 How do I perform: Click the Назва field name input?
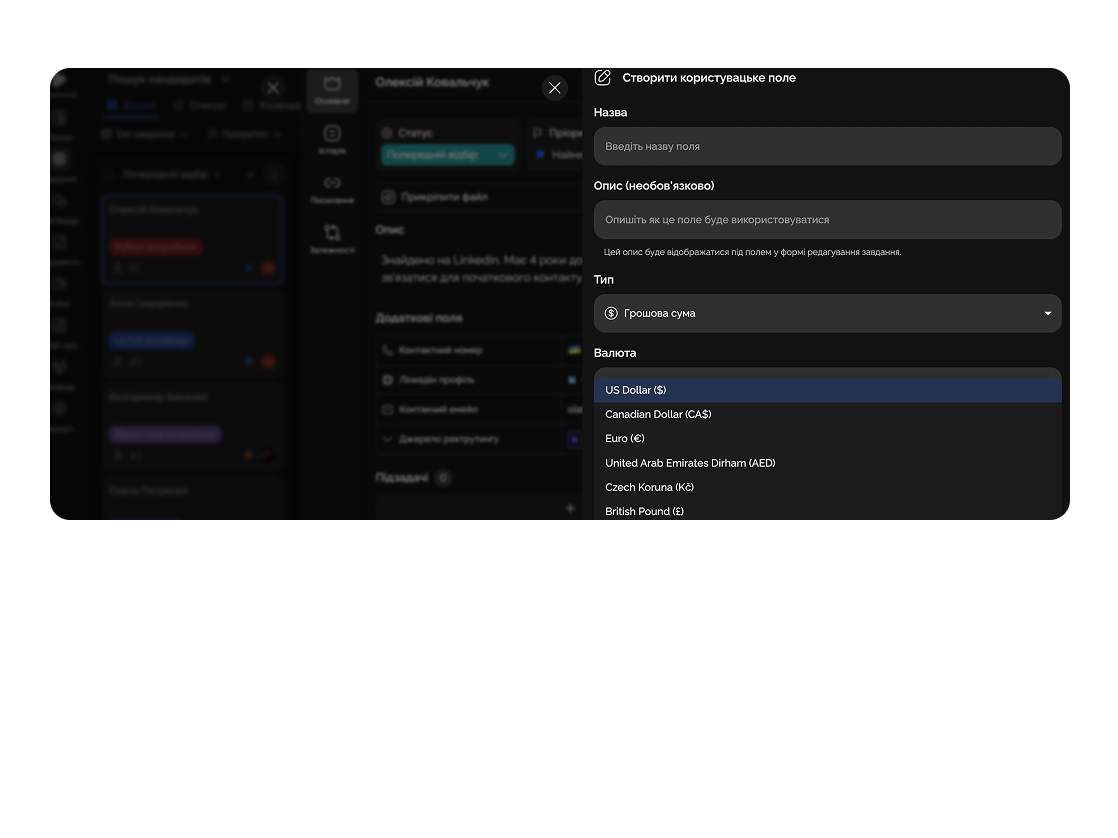tap(827, 146)
